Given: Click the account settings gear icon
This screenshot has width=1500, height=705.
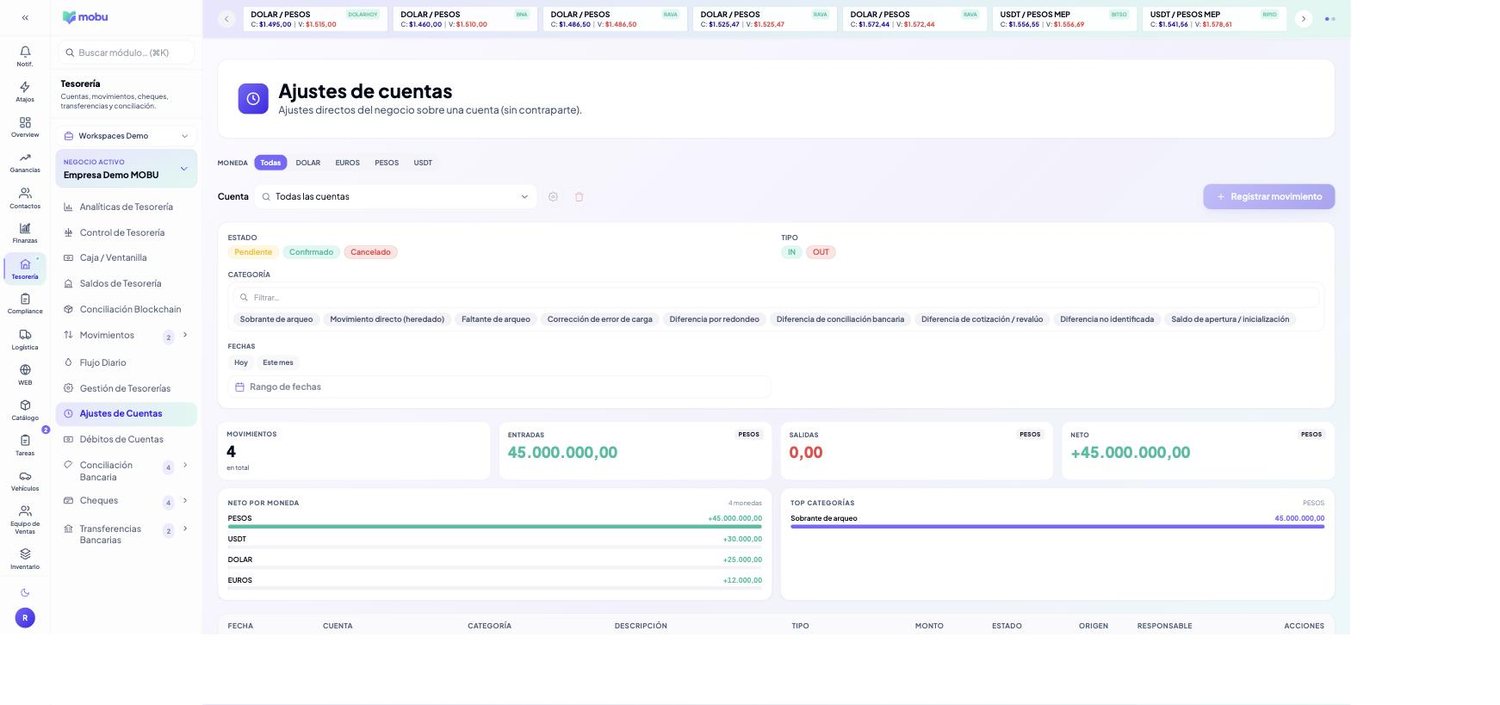Looking at the screenshot, I should pos(553,197).
